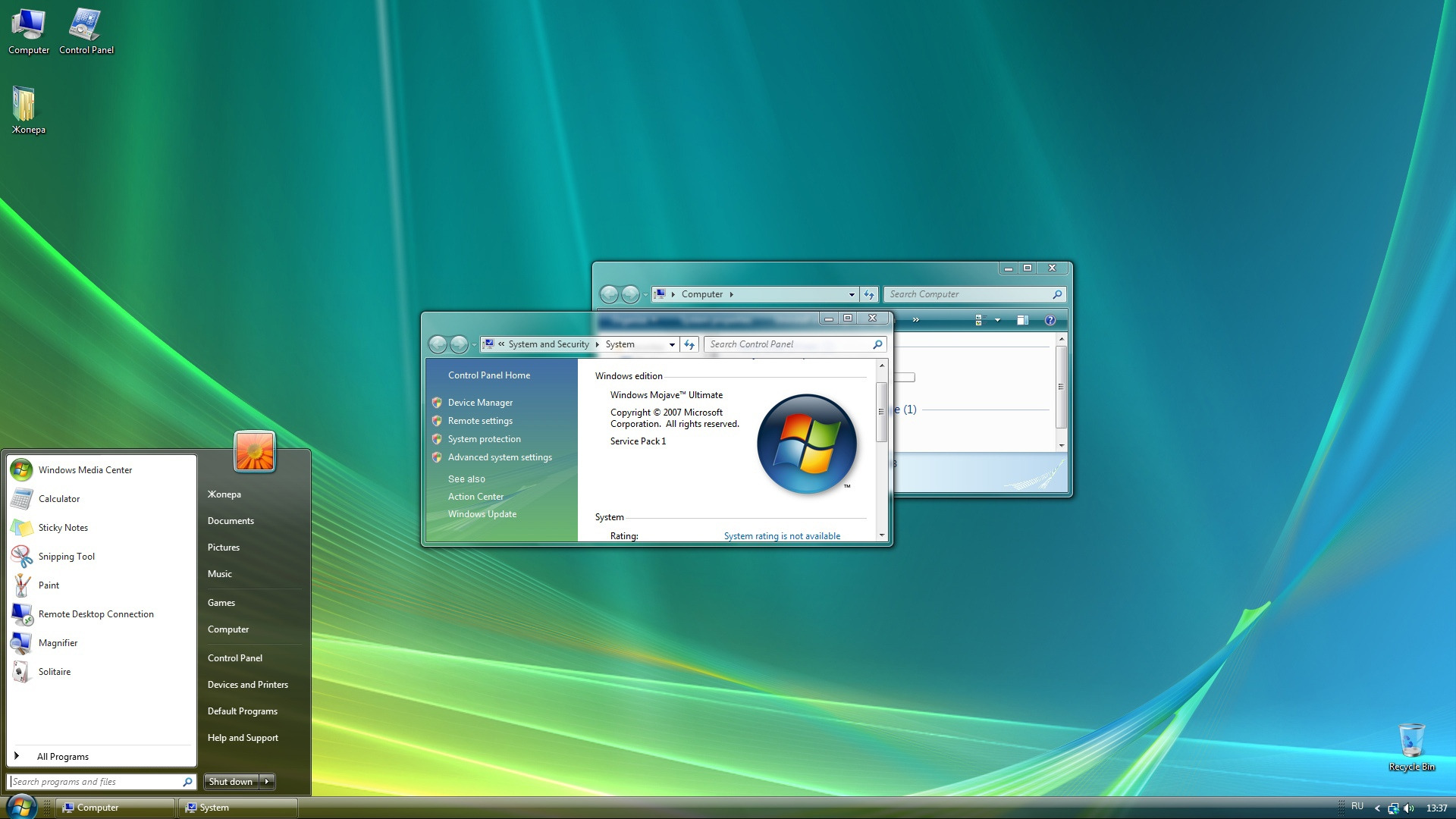Open the Magnifier program
Image resolution: width=1456 pixels, height=819 pixels.
coord(58,643)
